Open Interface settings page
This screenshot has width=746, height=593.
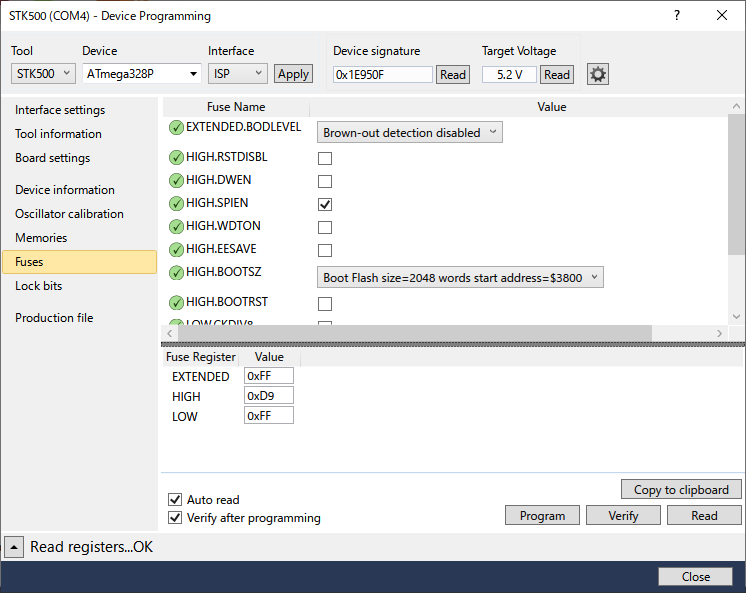coord(60,110)
